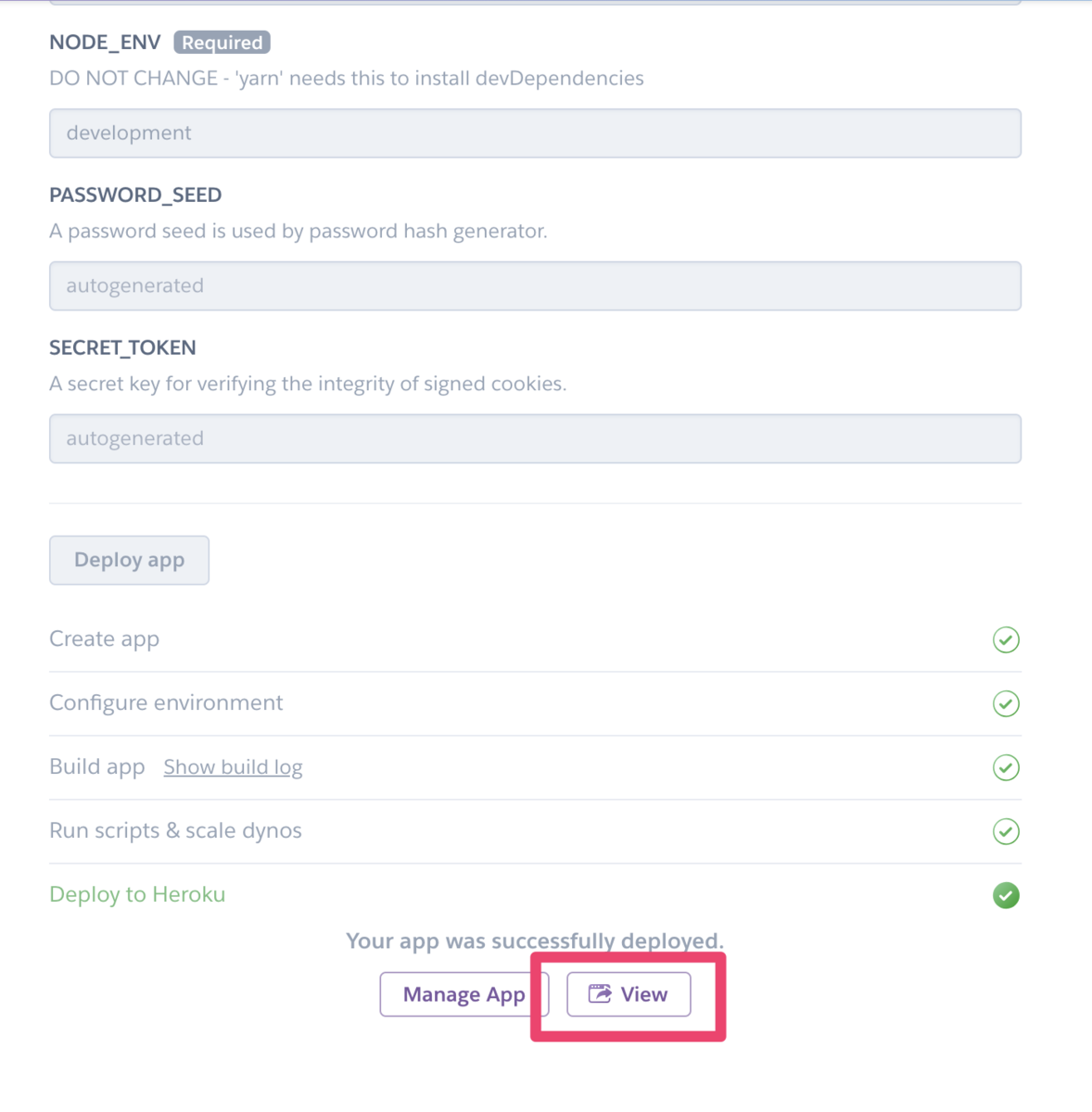Click the checkmark icon for Configure environment
The height and width of the screenshot is (1112, 1092).
pos(1006,703)
